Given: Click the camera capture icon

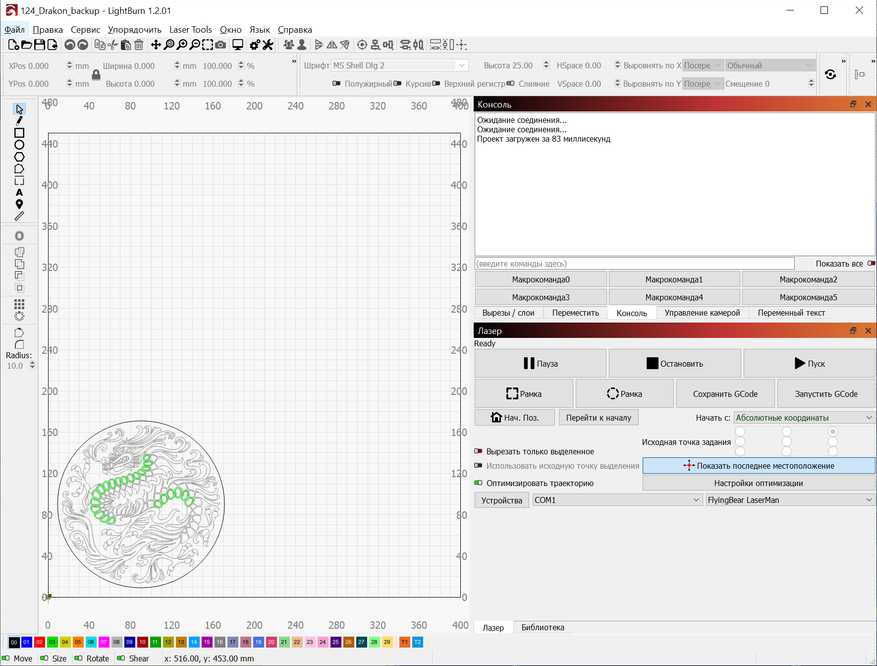Looking at the screenshot, I should (220, 45).
